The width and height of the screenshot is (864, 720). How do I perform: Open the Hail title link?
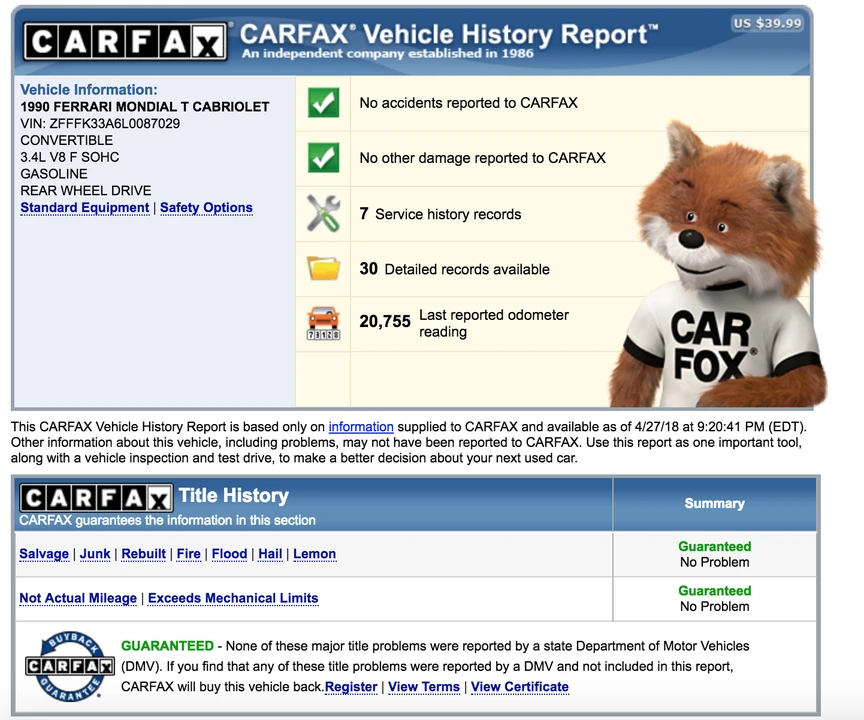pyautogui.click(x=270, y=554)
